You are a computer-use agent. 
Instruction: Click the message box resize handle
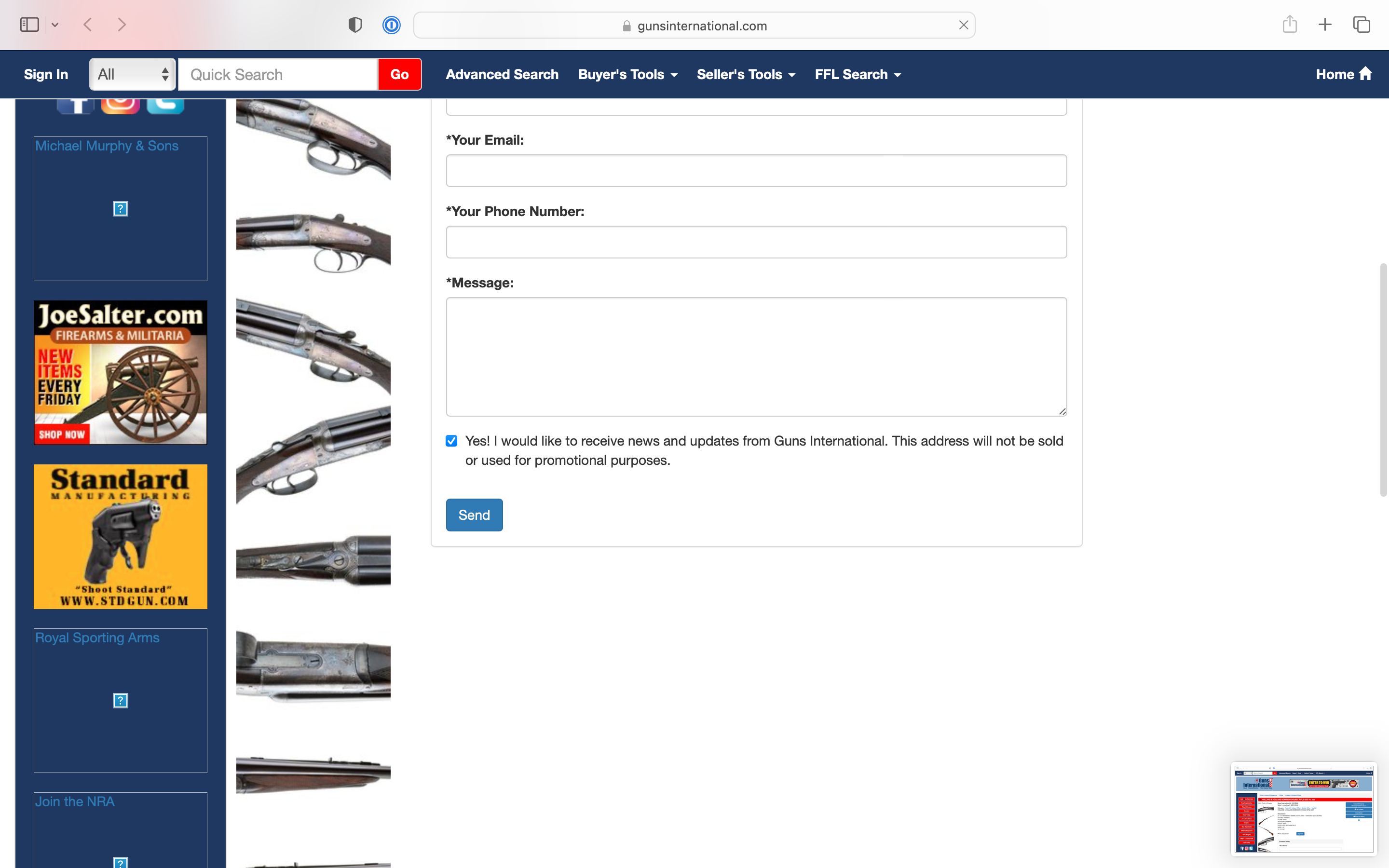click(x=1062, y=411)
